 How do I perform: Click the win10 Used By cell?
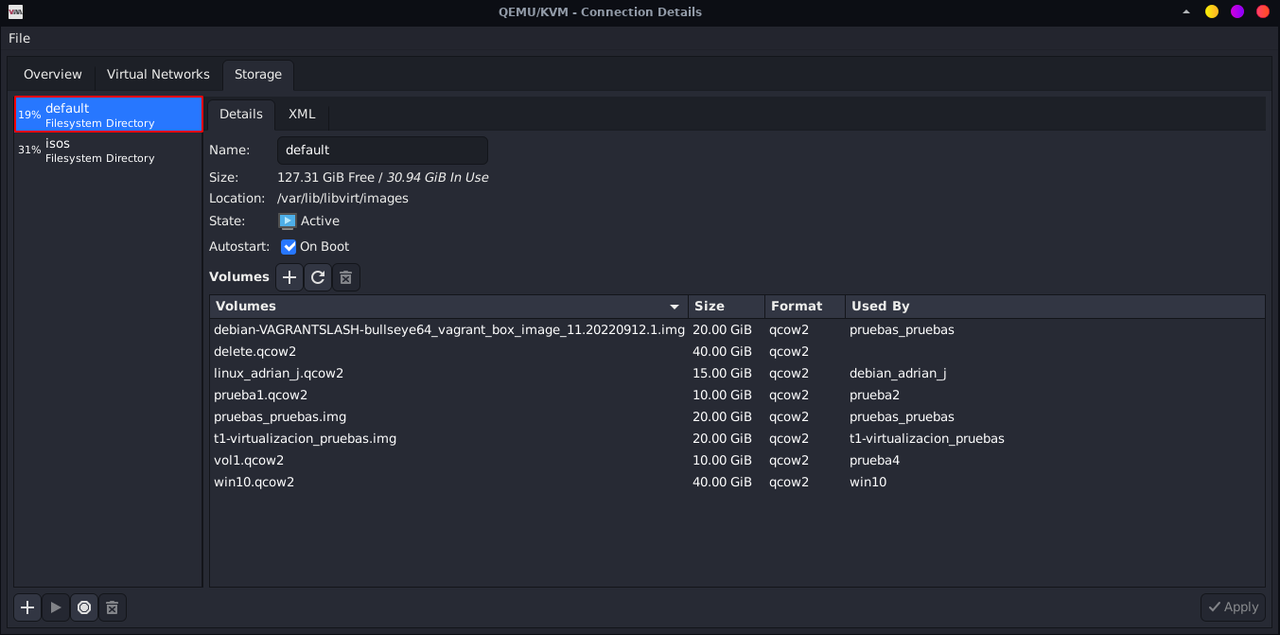coord(868,482)
